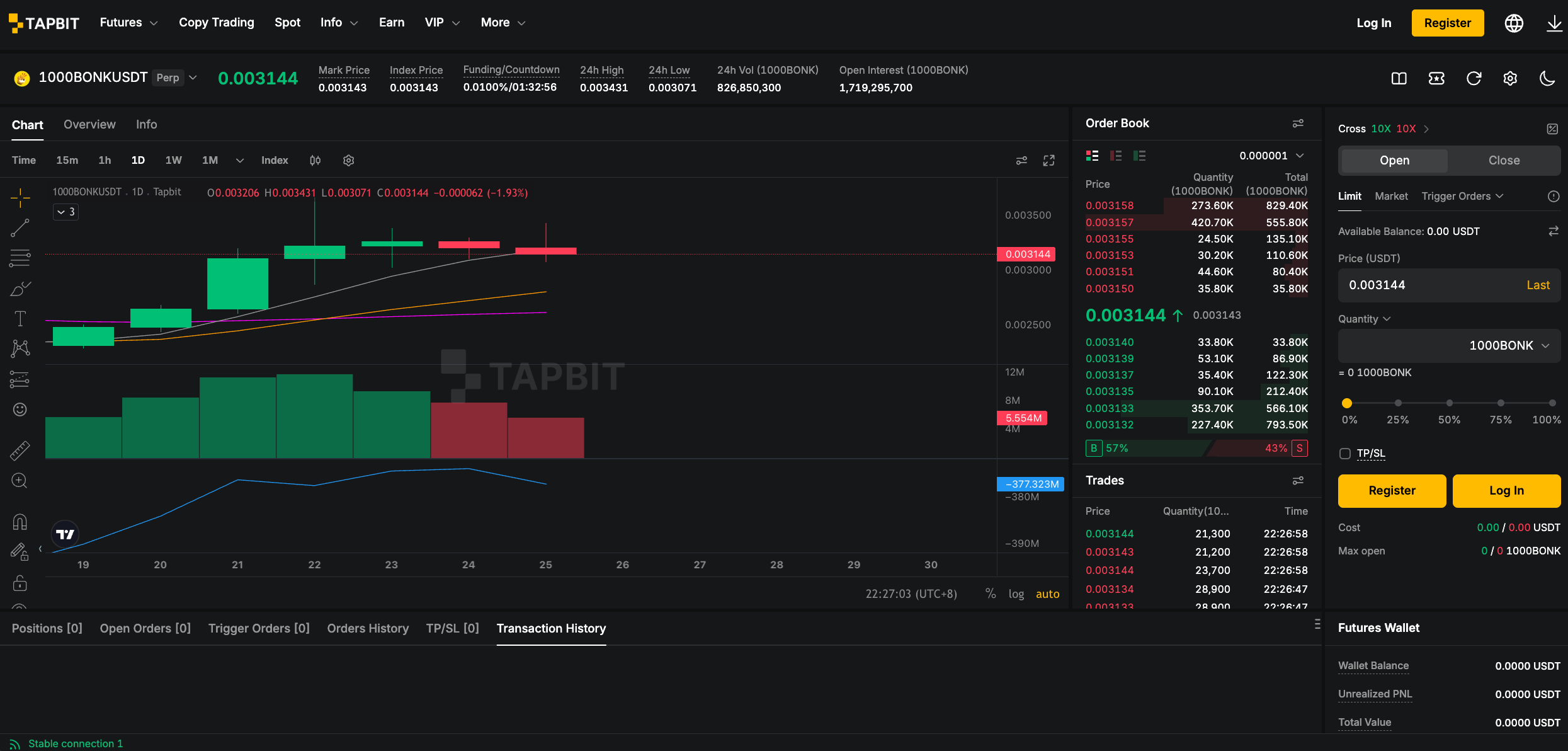The image size is (1568, 751).
Task: Toggle magnet mode for drawings
Action: (x=20, y=522)
